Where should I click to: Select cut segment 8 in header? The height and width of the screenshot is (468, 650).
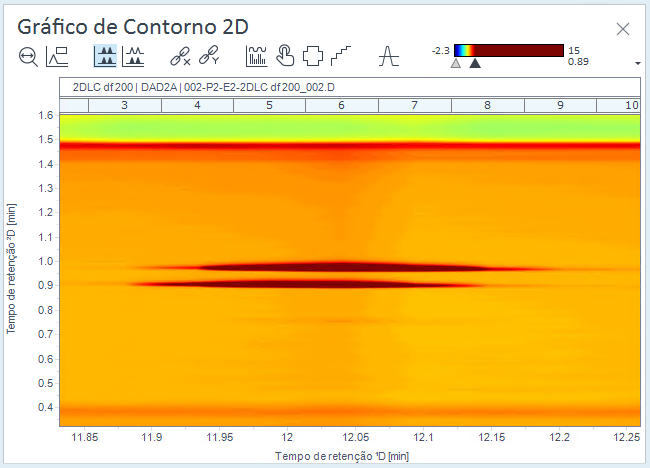click(x=488, y=105)
